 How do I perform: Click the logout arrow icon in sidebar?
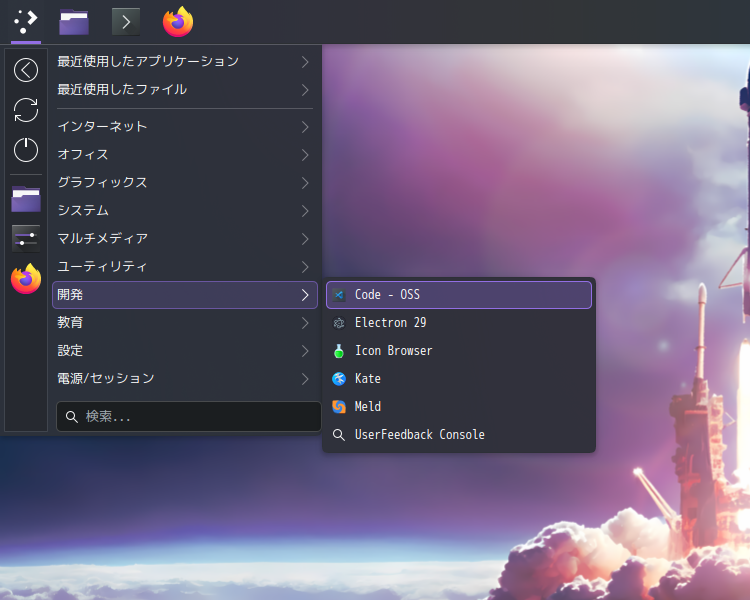[x=26, y=70]
